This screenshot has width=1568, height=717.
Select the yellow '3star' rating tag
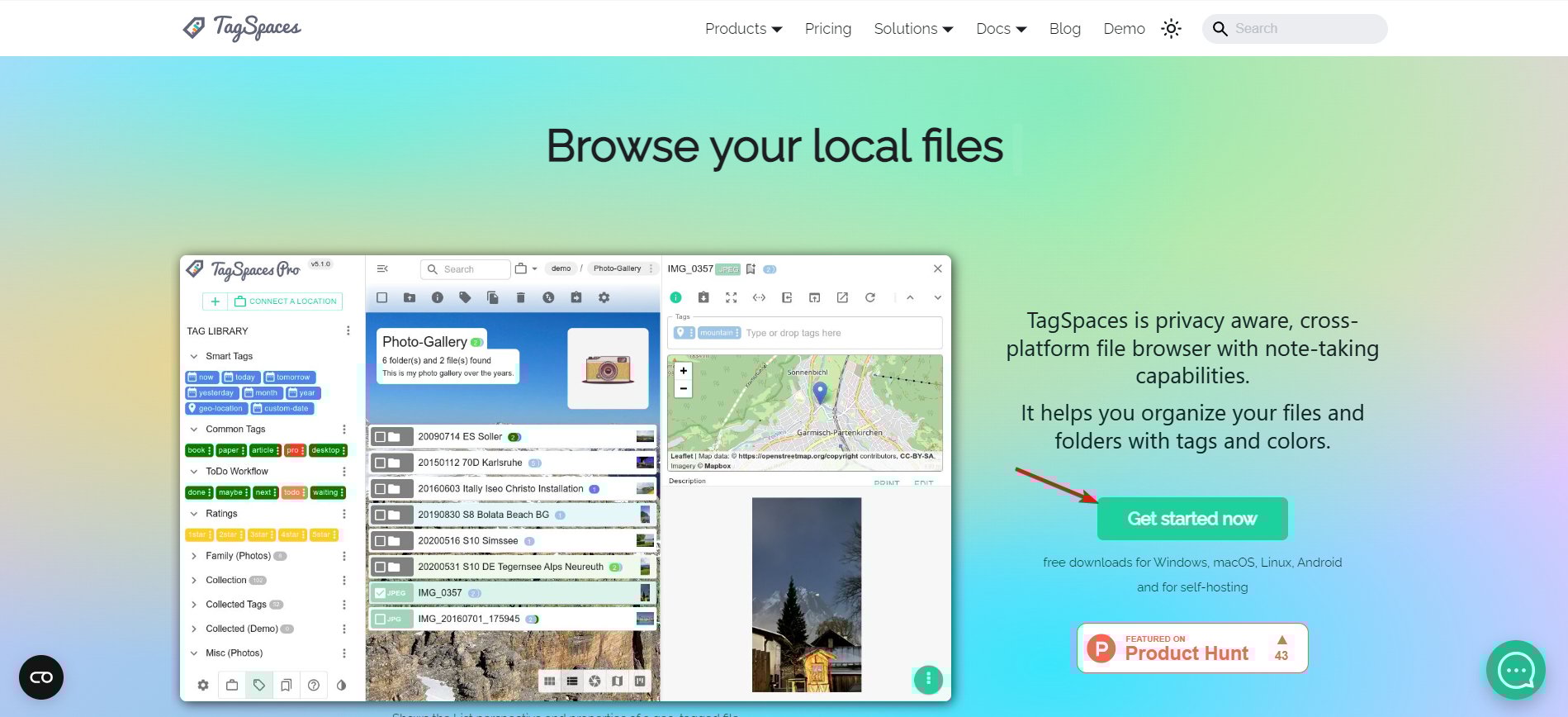click(x=261, y=534)
